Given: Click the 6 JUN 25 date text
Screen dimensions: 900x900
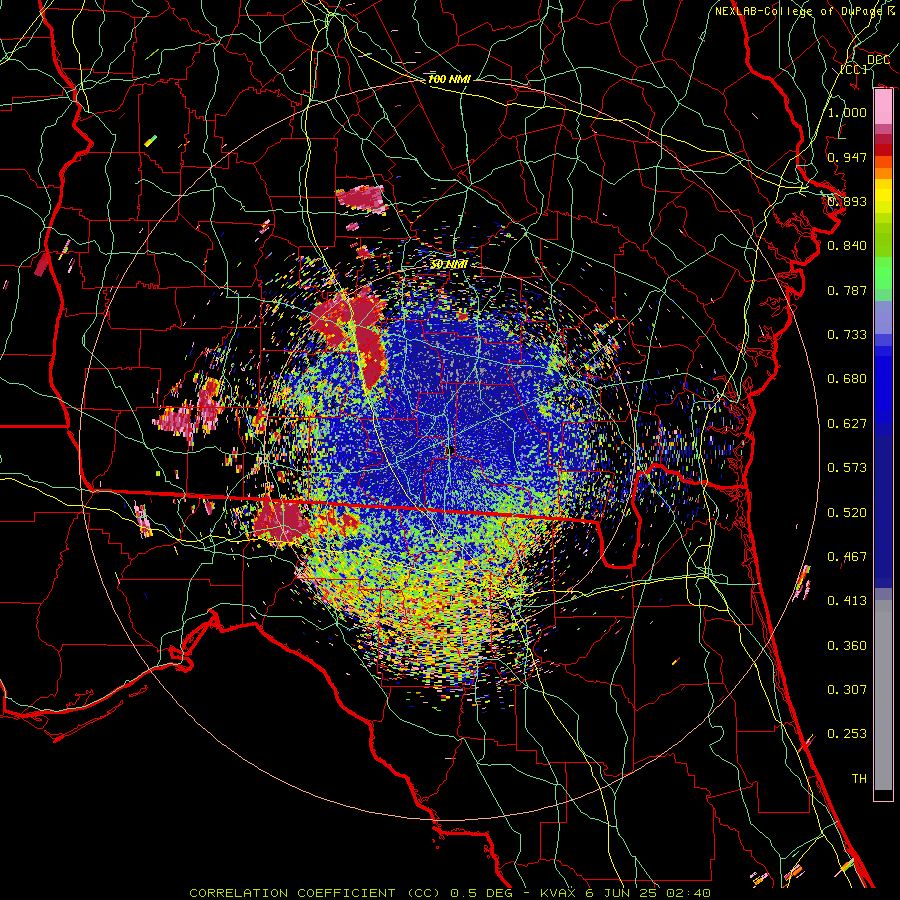Looking at the screenshot, I should [x=621, y=893].
